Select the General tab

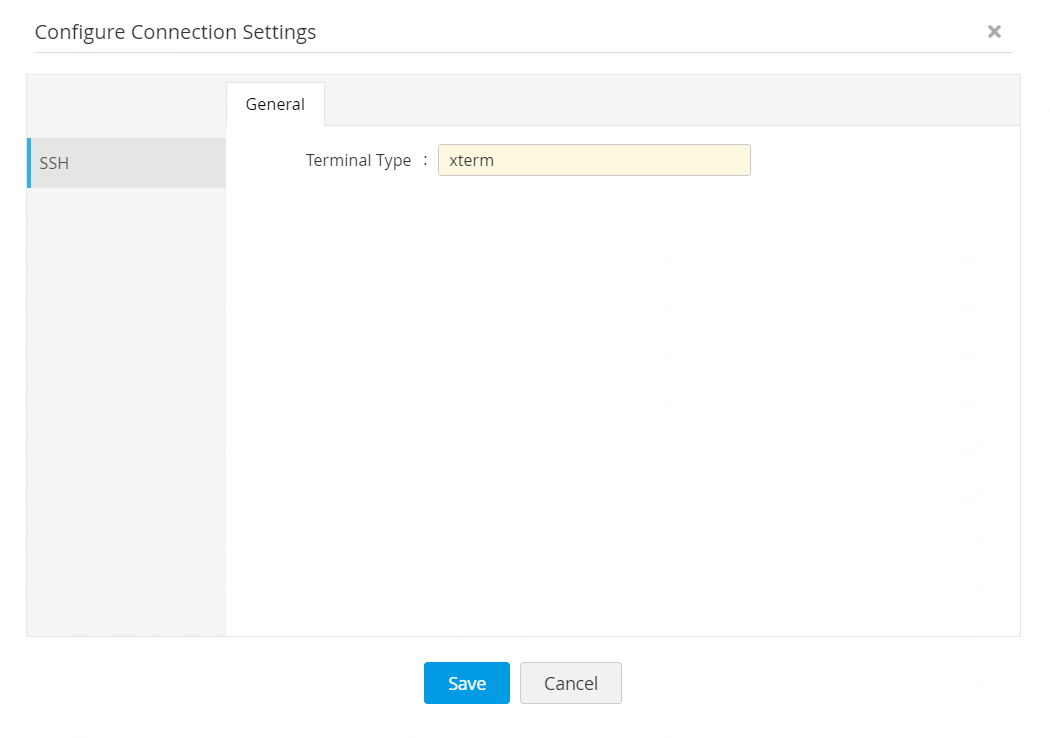point(275,104)
